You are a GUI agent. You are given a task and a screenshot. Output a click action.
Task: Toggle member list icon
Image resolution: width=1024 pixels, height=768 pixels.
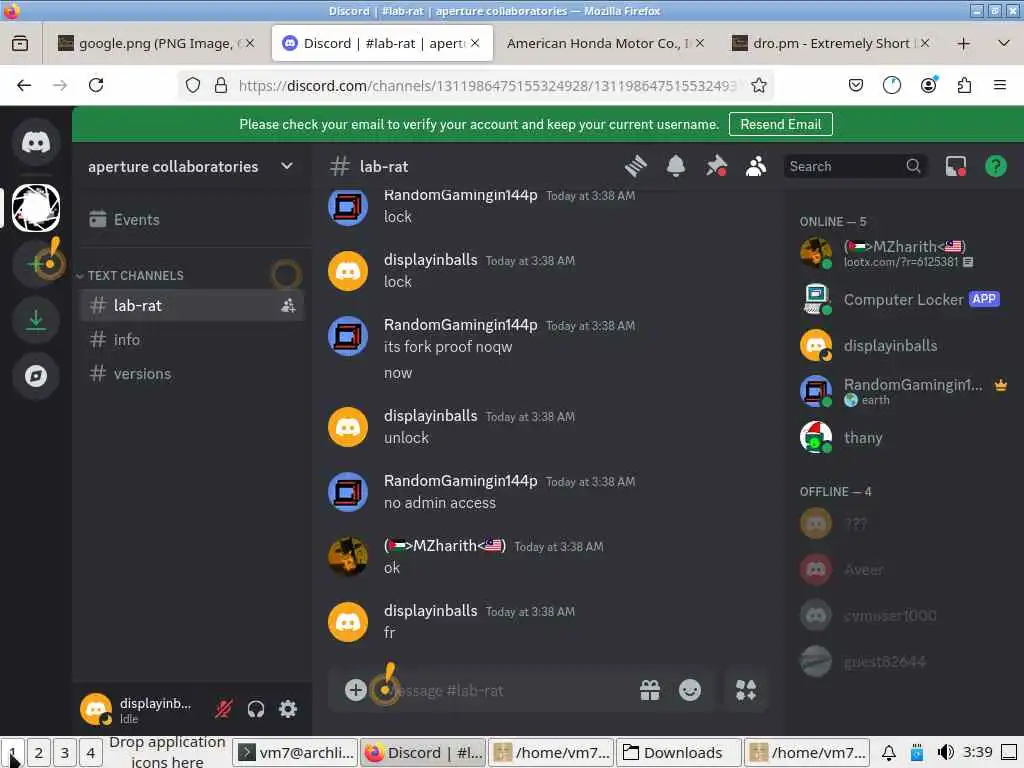pos(756,167)
